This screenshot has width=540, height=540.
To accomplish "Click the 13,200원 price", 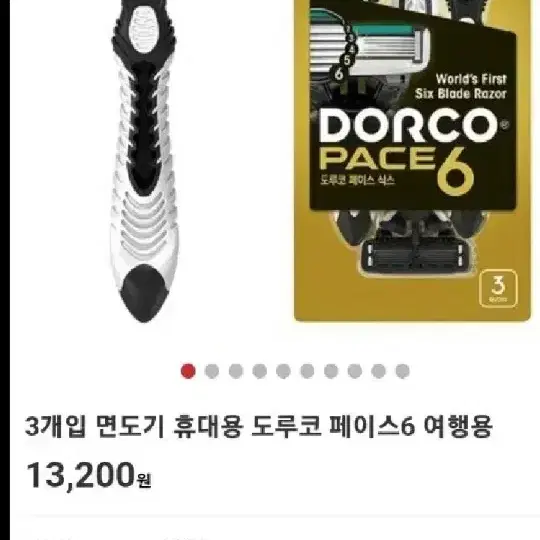I will click(x=89, y=476).
